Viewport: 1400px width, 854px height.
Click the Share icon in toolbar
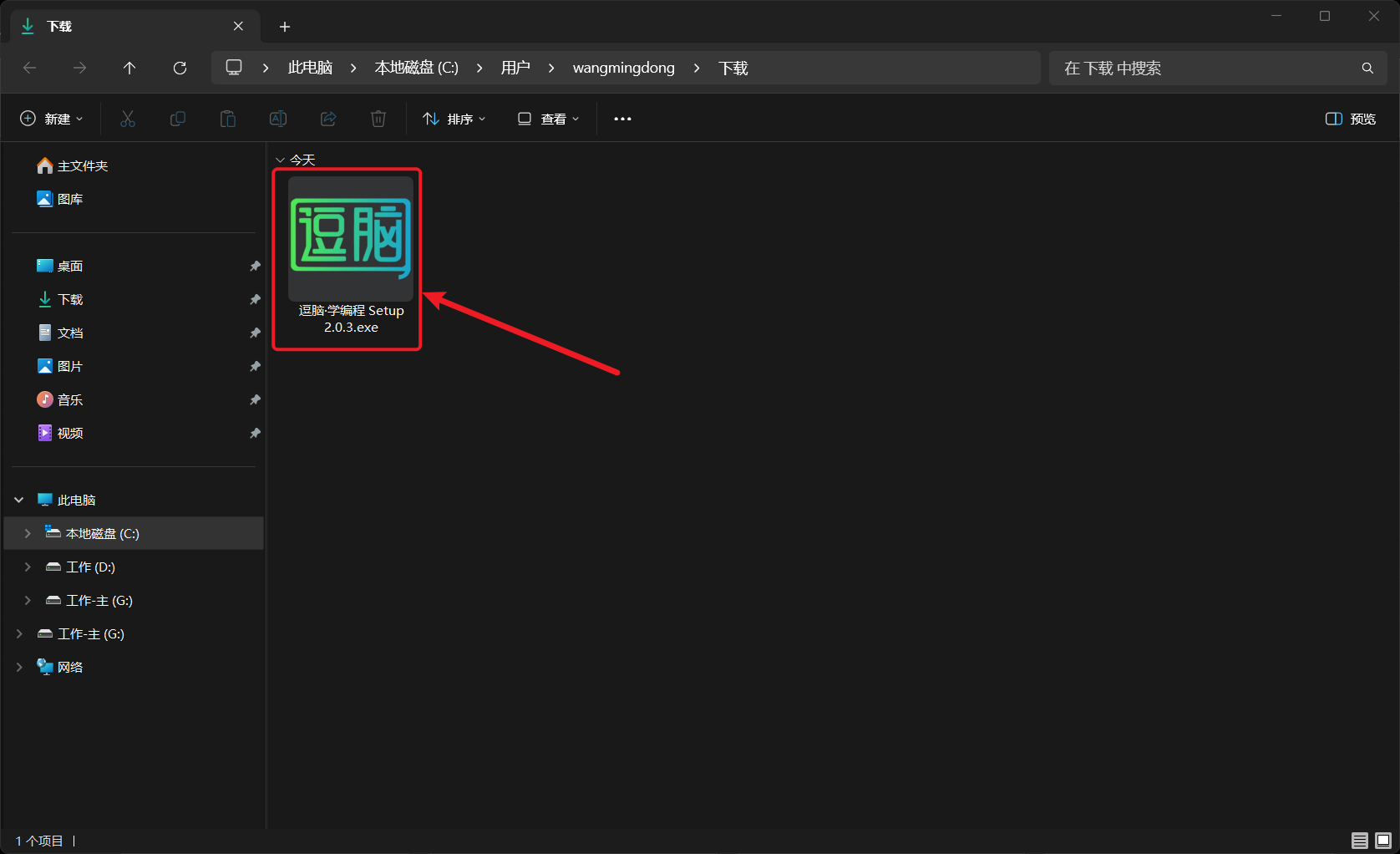[x=328, y=119]
